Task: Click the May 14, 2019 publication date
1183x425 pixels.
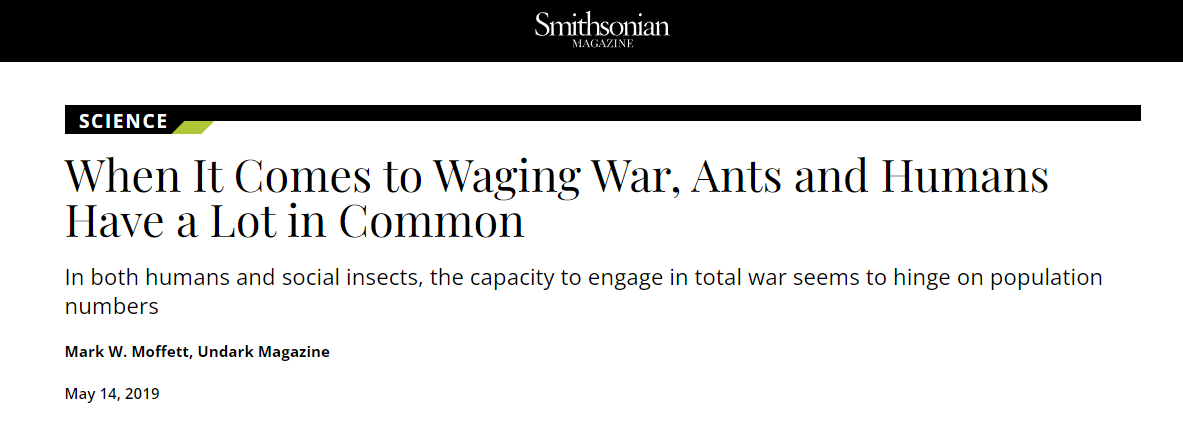Action: tap(112, 393)
